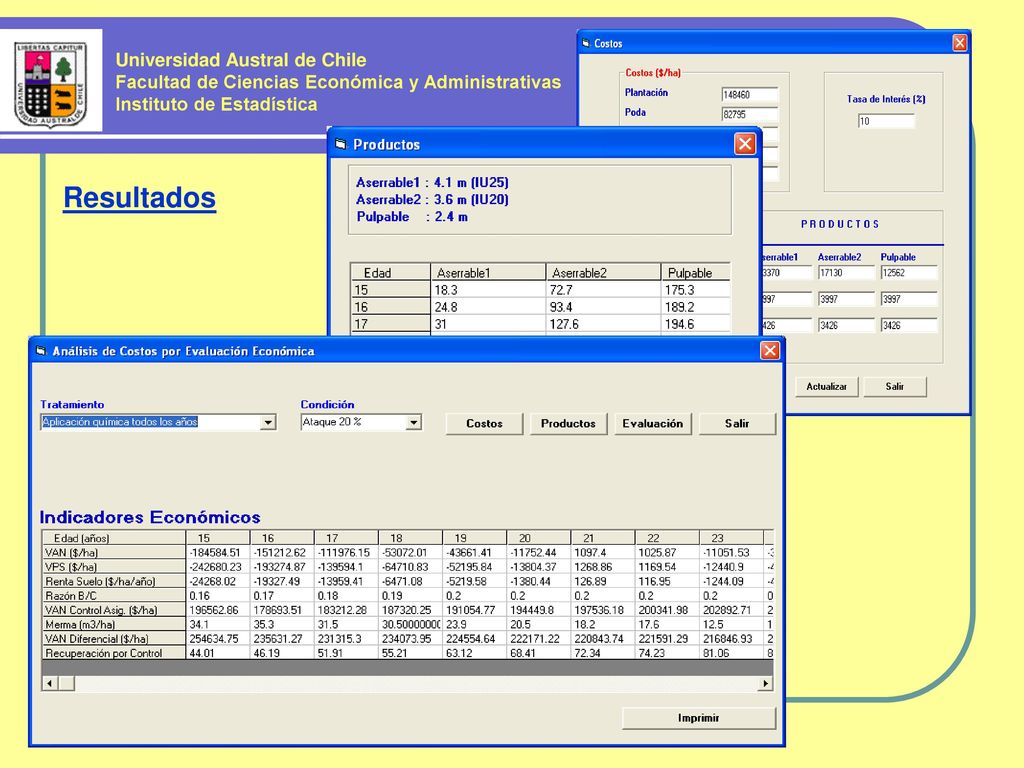Screen dimensions: 1024x768
Task: Click Salir in the Análisis de Costos window
Action: (x=737, y=423)
